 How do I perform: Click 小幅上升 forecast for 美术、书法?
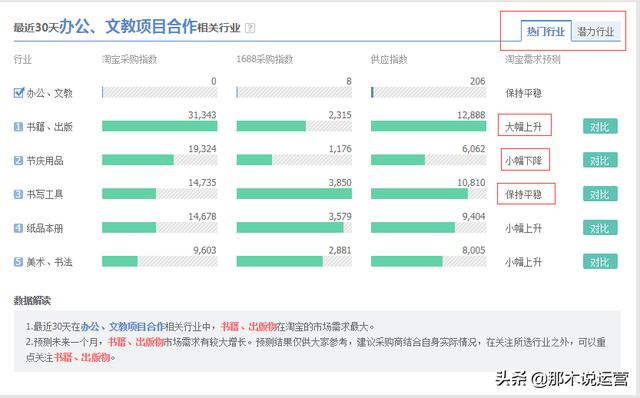[x=523, y=262]
